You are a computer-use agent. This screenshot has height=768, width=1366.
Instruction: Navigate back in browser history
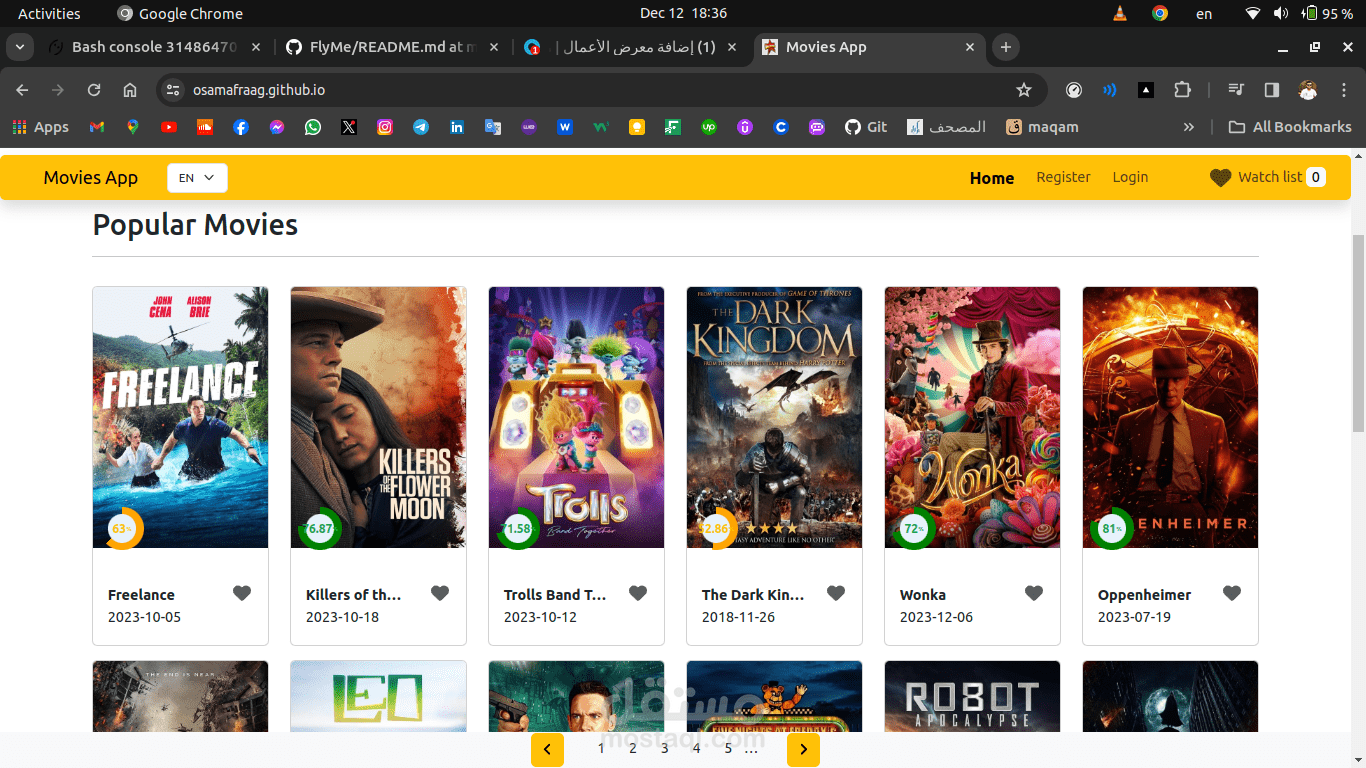click(22, 90)
